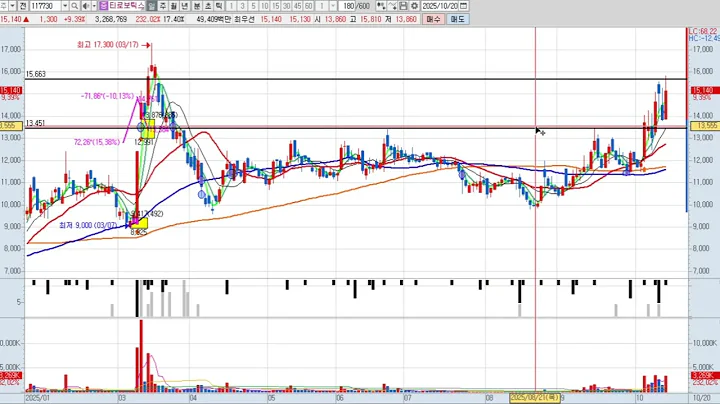Select the tick (틱) chart period

pos(219,6)
